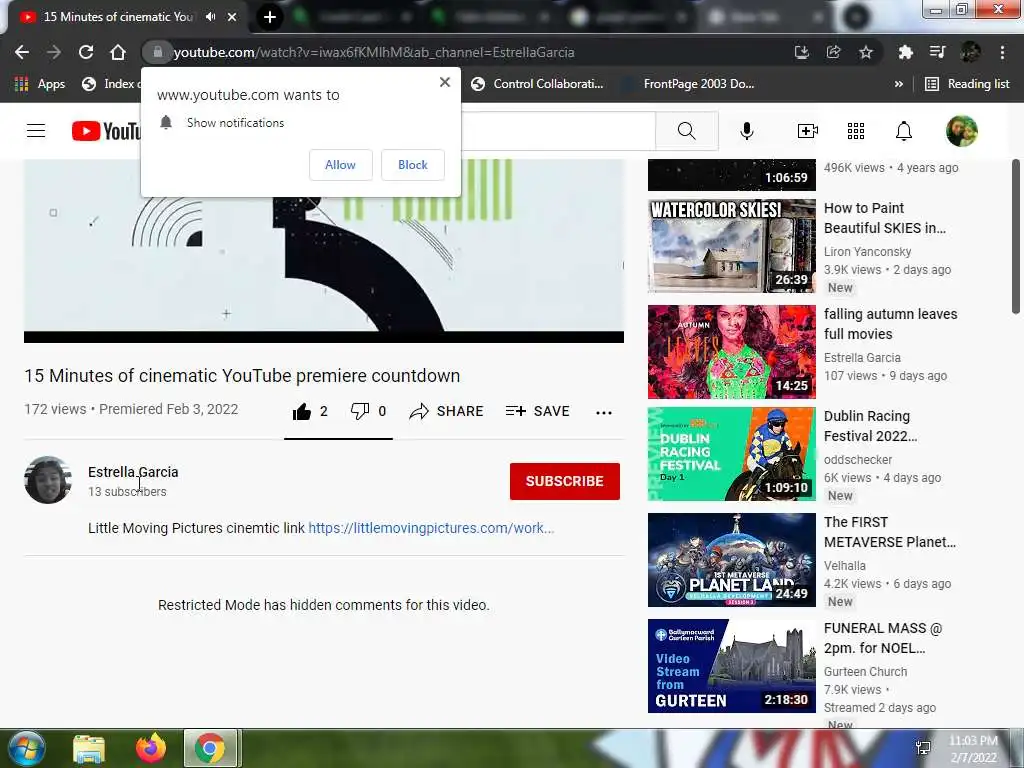Viewport: 1024px width, 768px height.
Task: Share this page using address bar share icon
Action: click(833, 52)
